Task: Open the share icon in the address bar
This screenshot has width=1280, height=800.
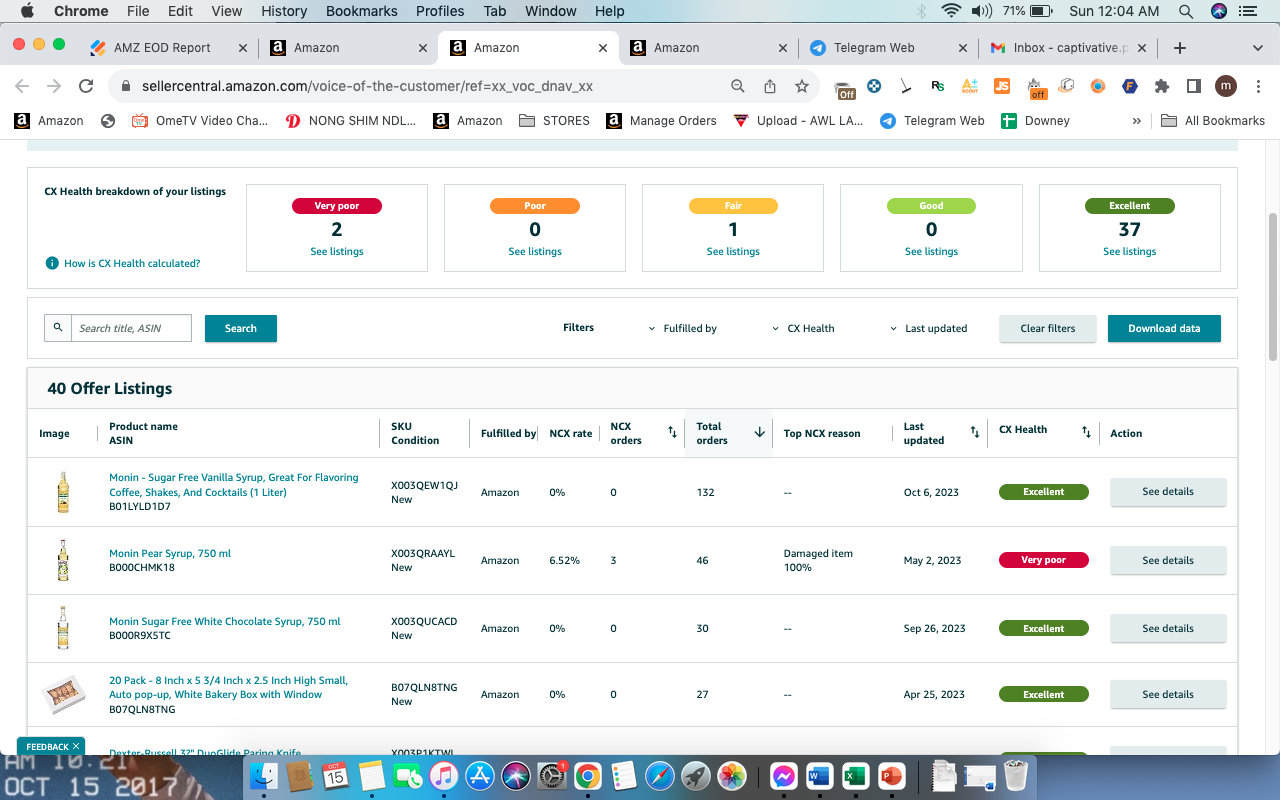Action: point(770,86)
